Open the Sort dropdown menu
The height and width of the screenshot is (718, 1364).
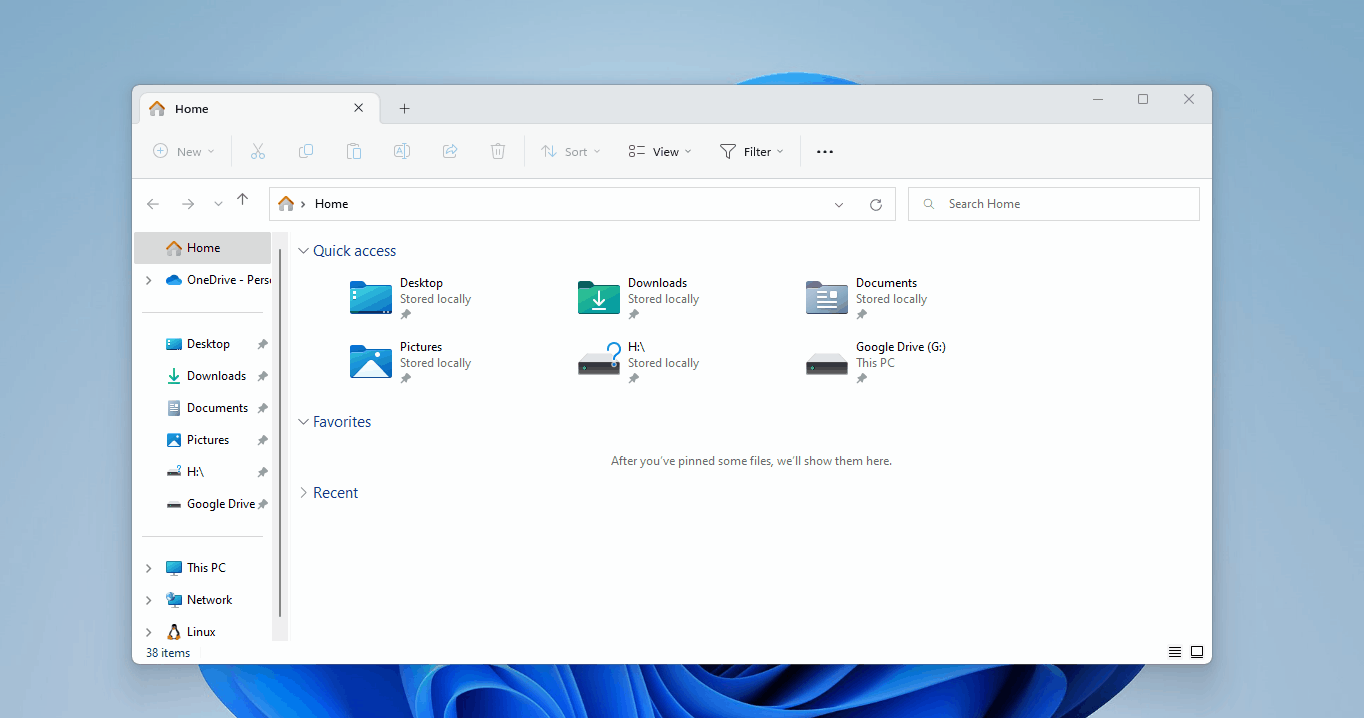tap(571, 152)
